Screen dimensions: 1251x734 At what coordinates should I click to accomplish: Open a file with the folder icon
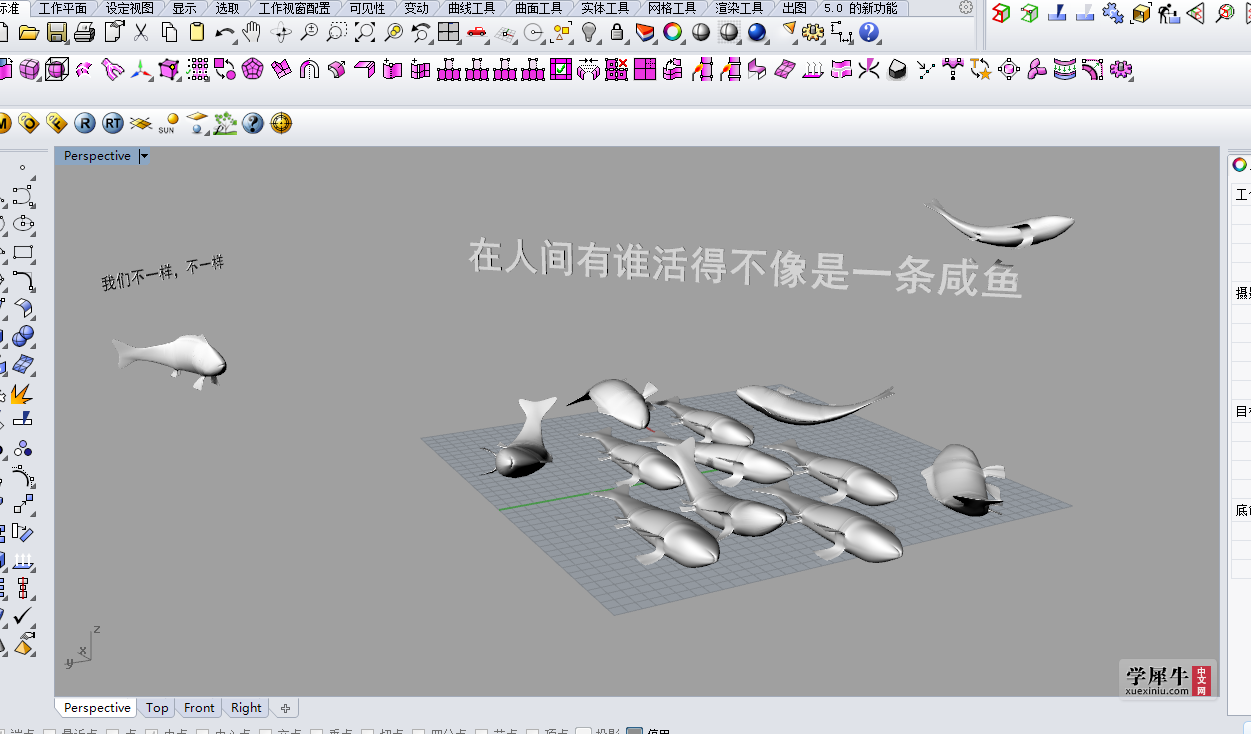pos(29,32)
